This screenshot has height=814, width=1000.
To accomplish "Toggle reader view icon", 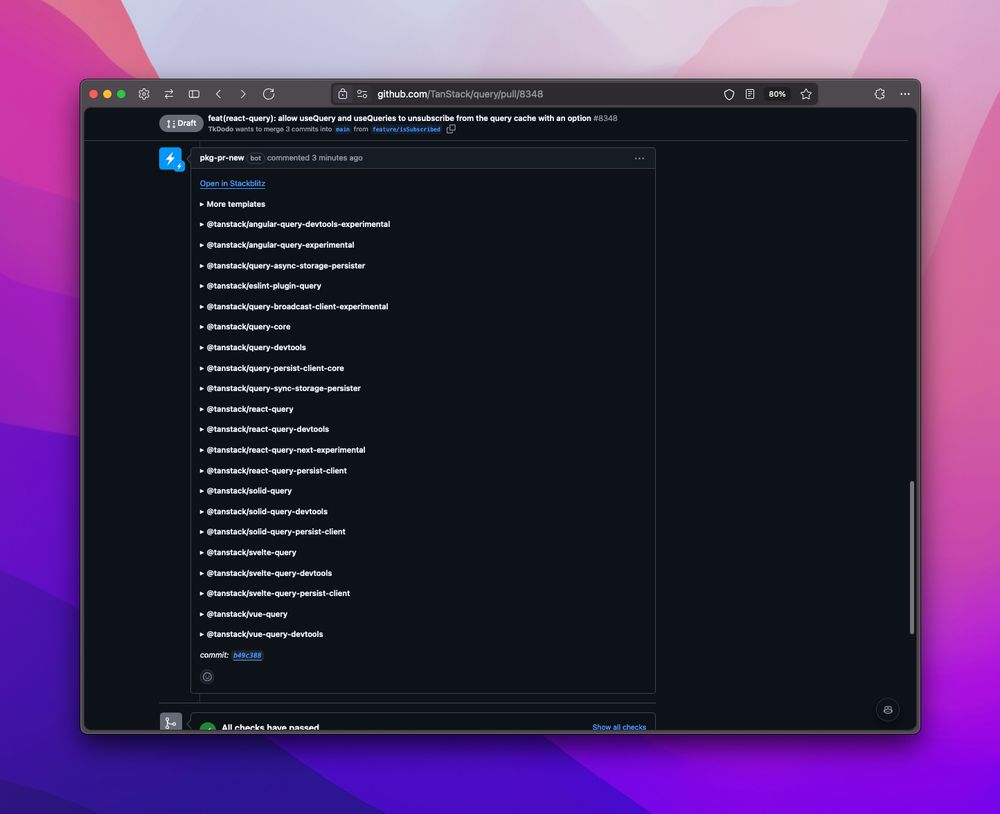I will 749,94.
